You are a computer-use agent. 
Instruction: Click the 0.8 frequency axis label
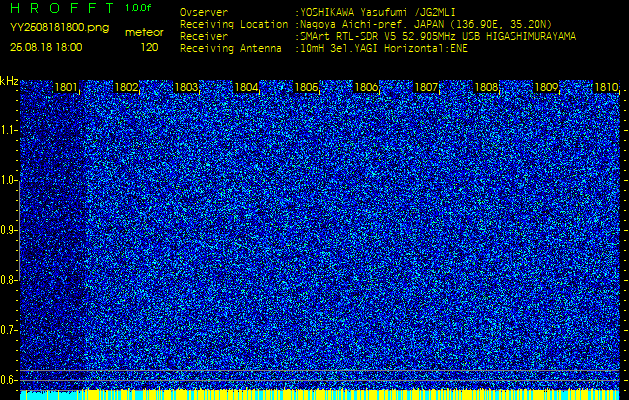click(8, 280)
